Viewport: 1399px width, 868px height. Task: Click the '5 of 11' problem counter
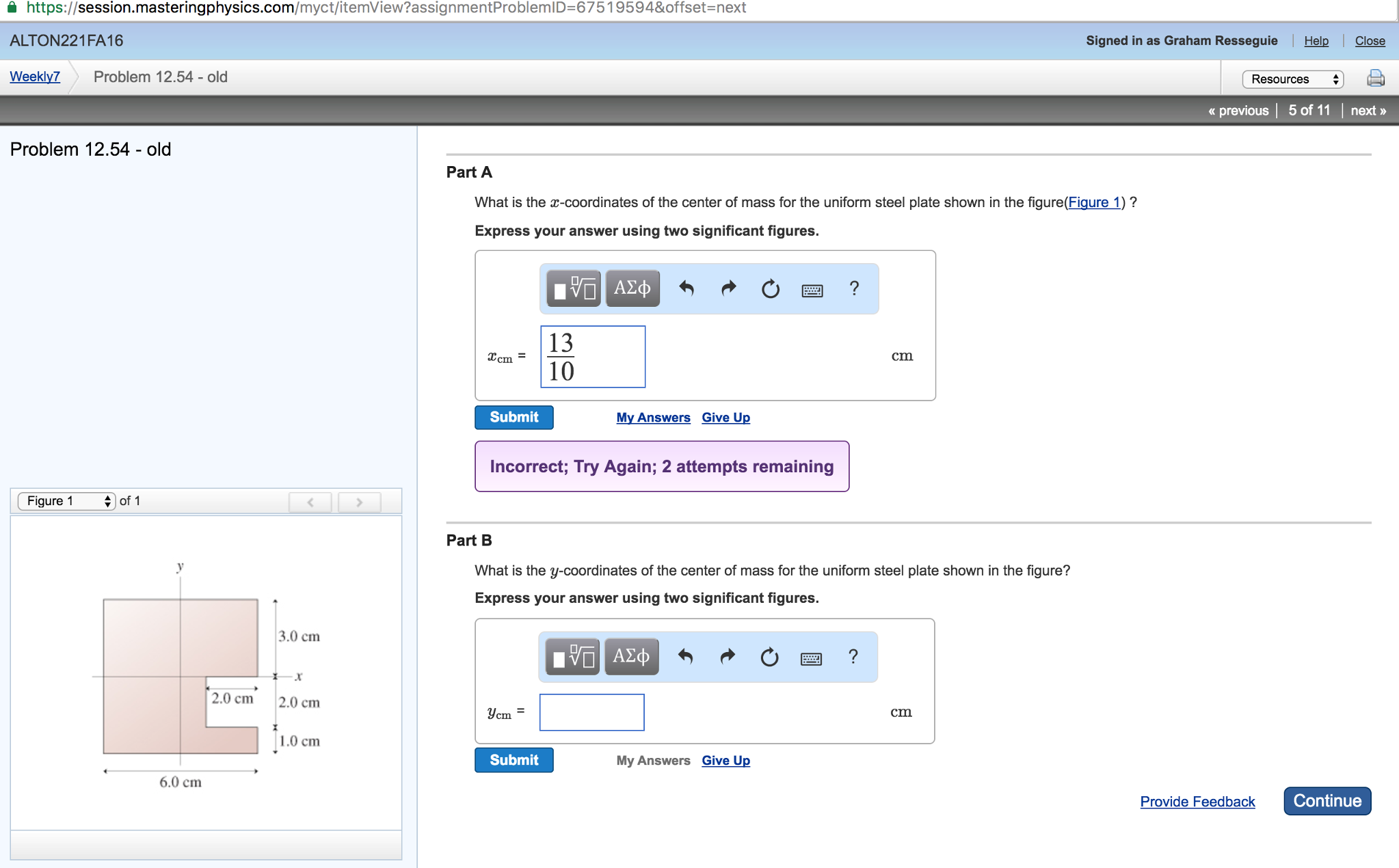click(1309, 111)
